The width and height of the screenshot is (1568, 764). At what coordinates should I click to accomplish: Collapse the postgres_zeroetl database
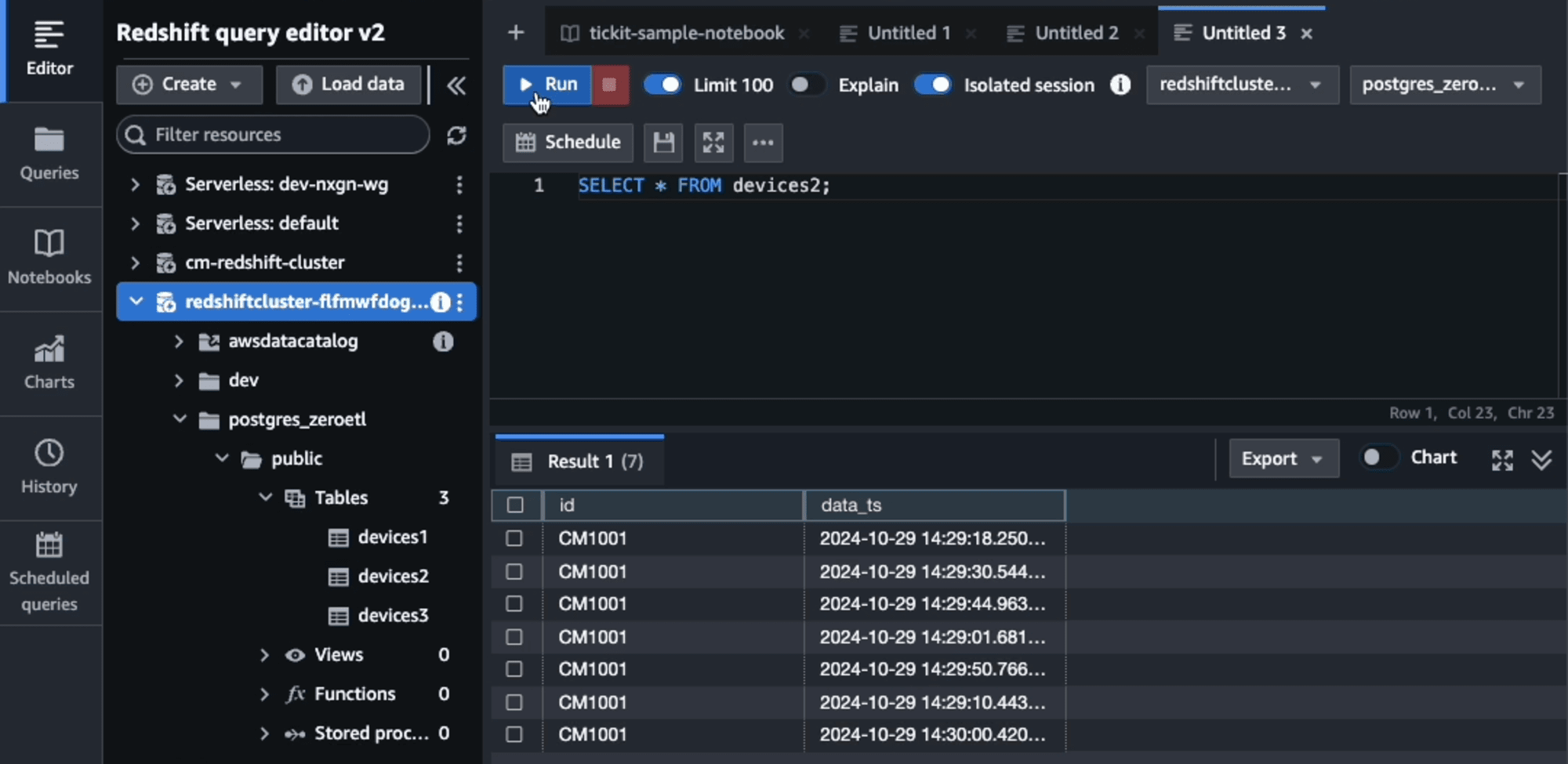point(180,419)
